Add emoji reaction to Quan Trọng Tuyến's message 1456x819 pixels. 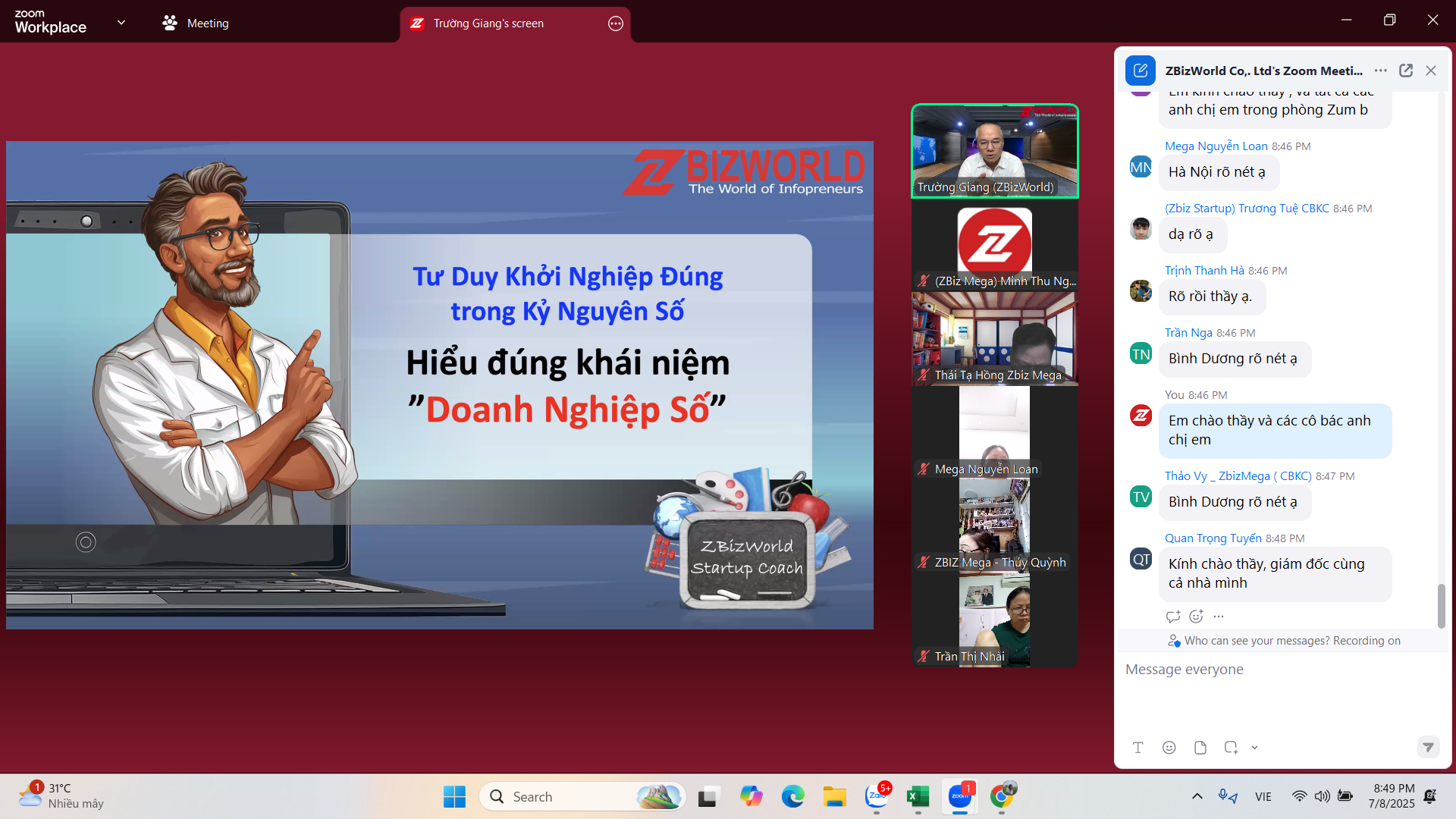1196,617
